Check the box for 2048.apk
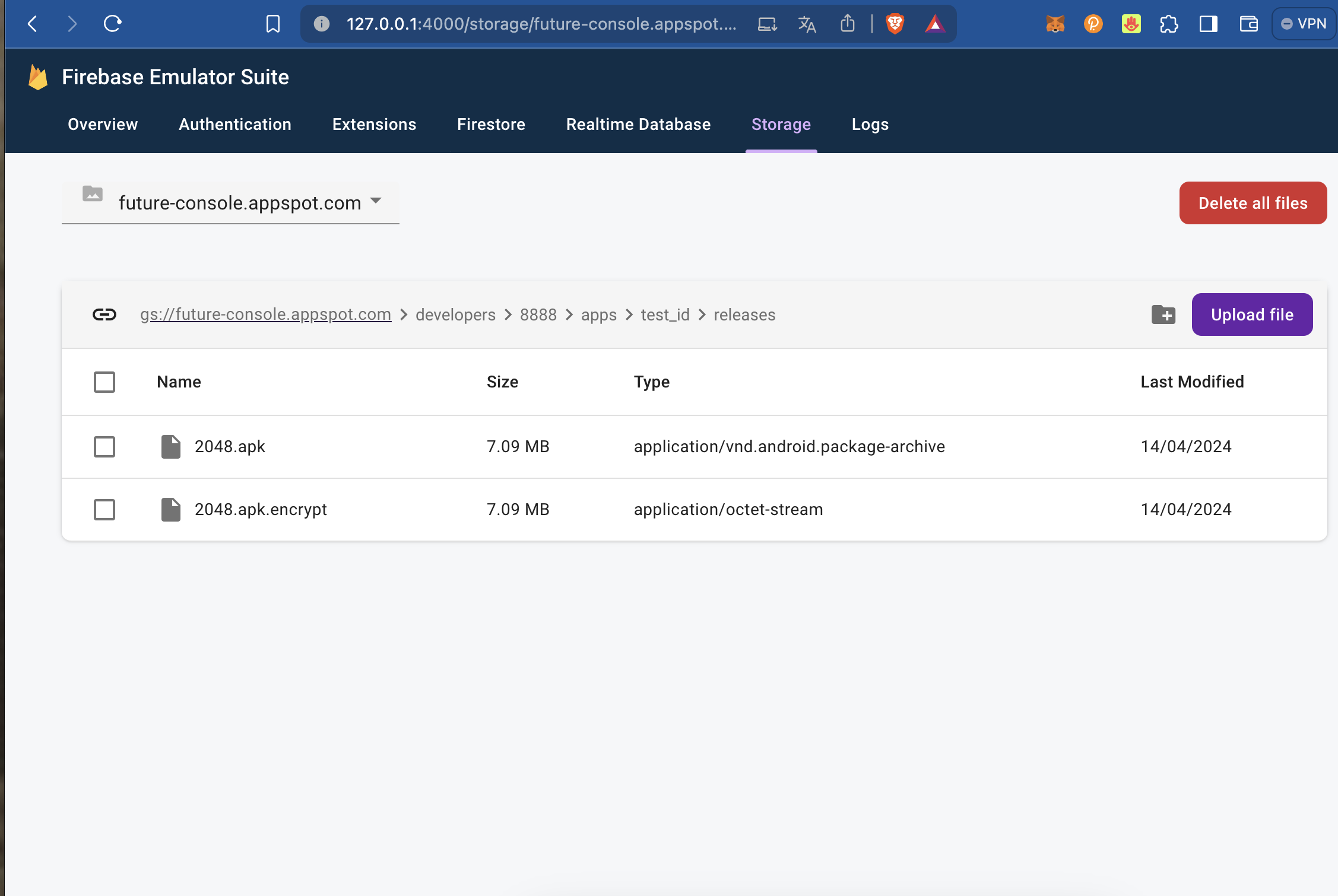1338x896 pixels. tap(104, 447)
